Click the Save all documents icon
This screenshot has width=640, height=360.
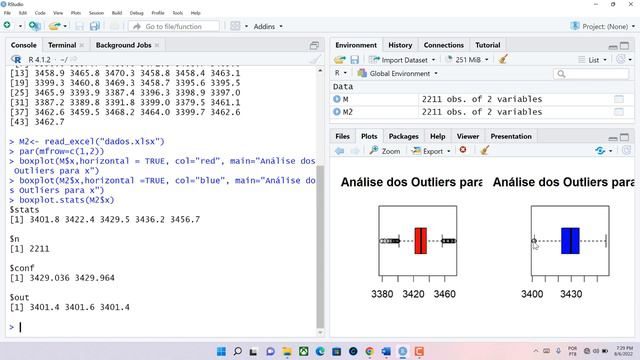(x=95, y=26)
